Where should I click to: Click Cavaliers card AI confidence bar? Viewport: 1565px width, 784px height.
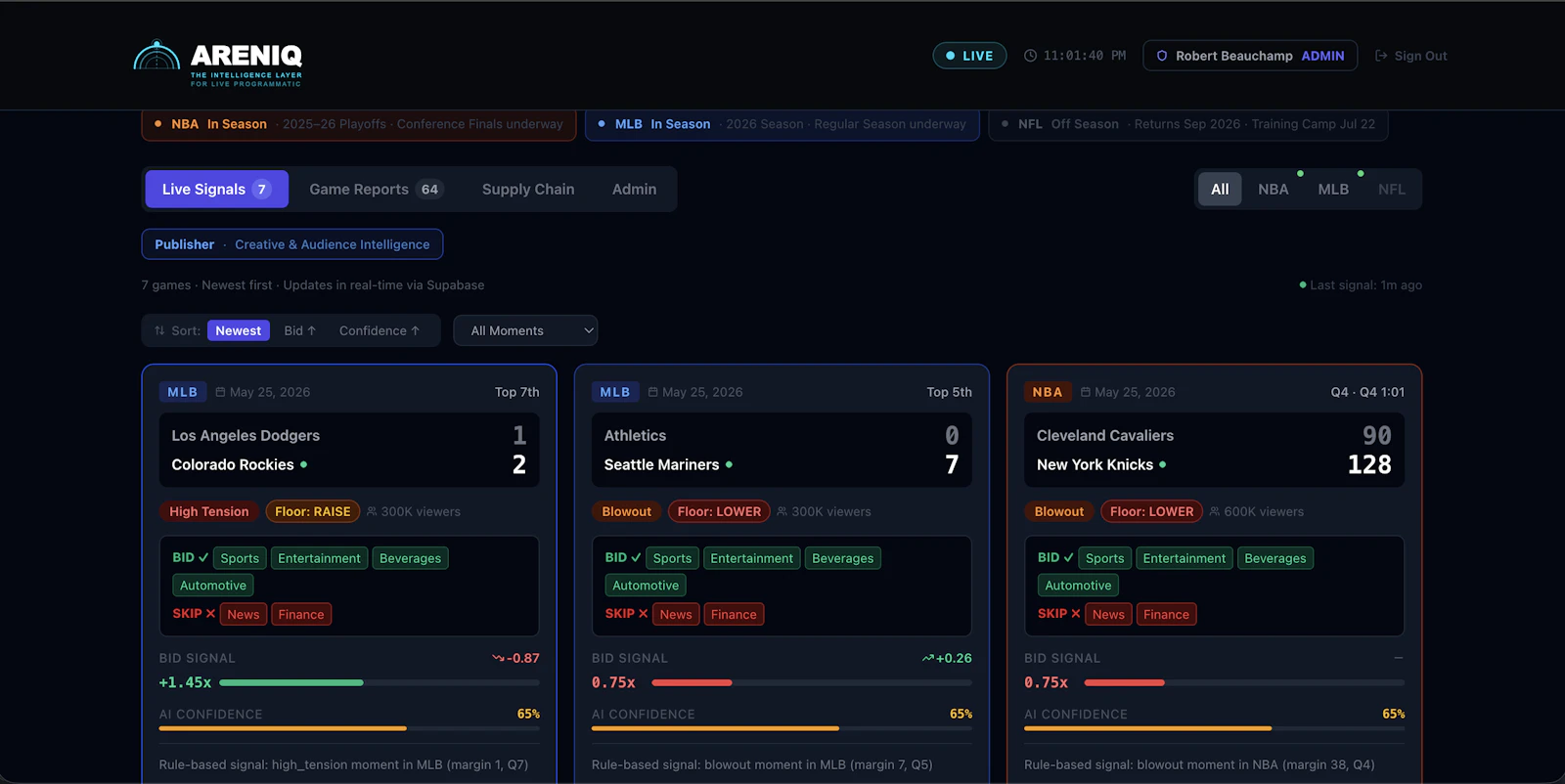tap(1214, 728)
